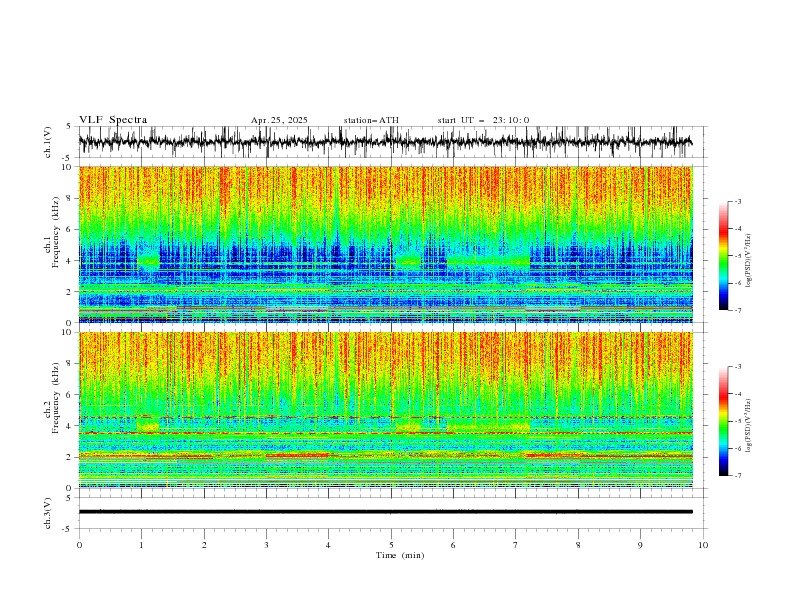Click the "ch.1(V)" axis label
792x612 pixels.
click(48, 142)
